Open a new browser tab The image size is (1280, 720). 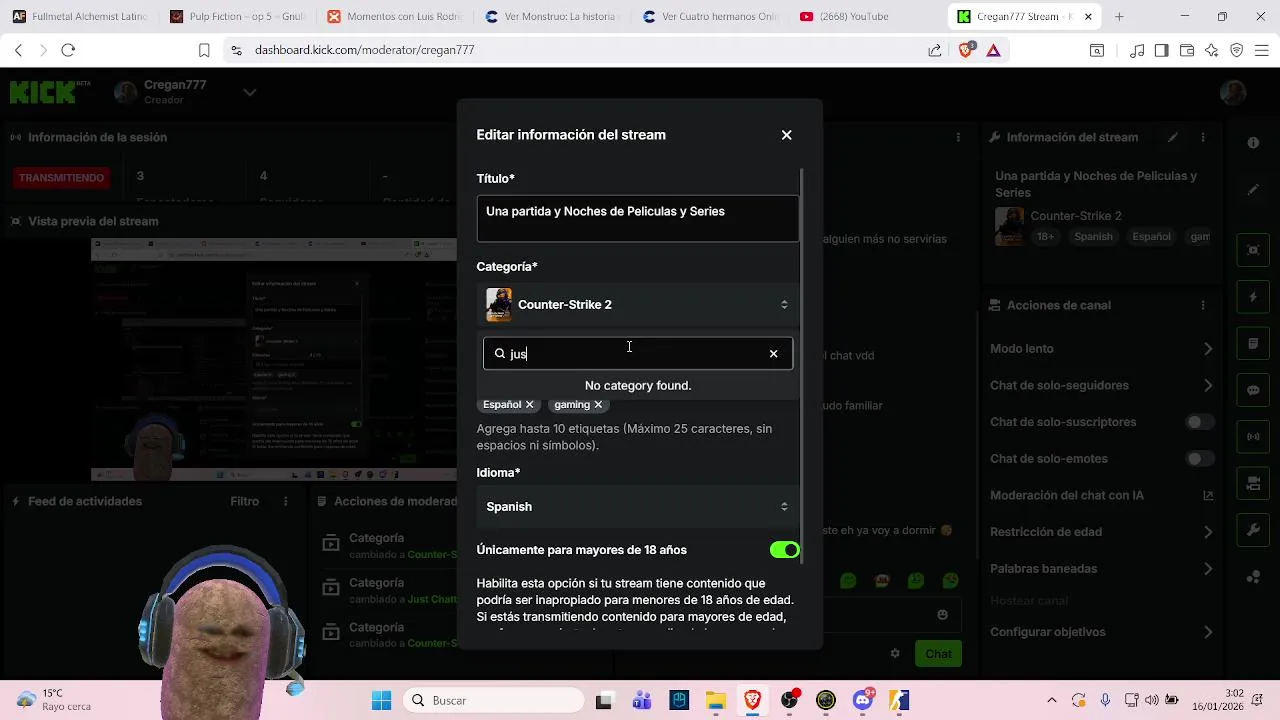point(1119,17)
